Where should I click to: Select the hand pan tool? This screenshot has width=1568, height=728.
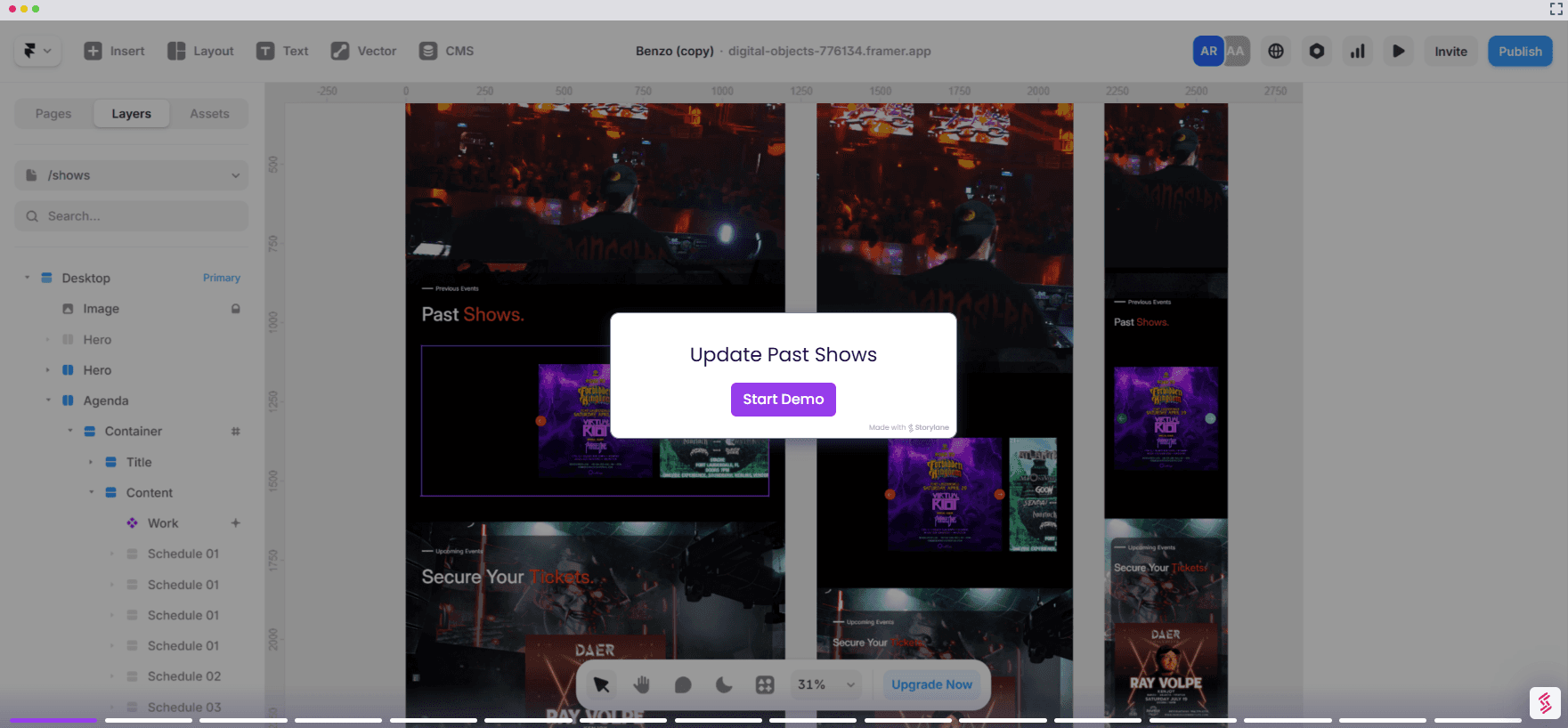(x=642, y=684)
